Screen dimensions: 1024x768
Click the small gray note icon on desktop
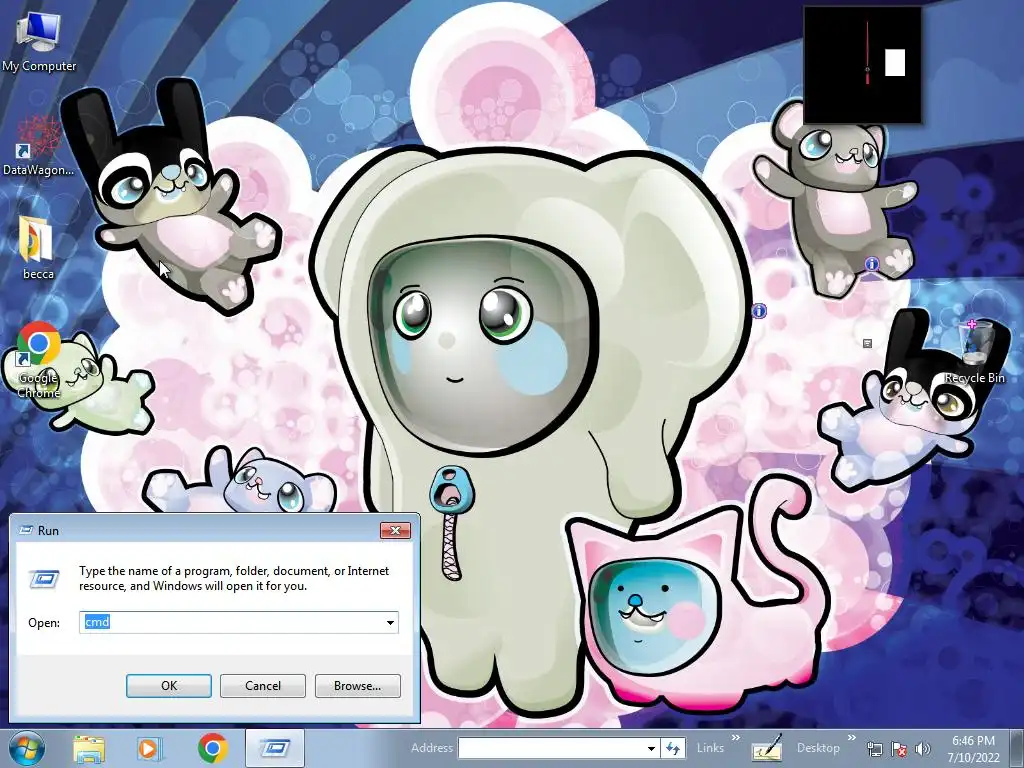coord(867,344)
